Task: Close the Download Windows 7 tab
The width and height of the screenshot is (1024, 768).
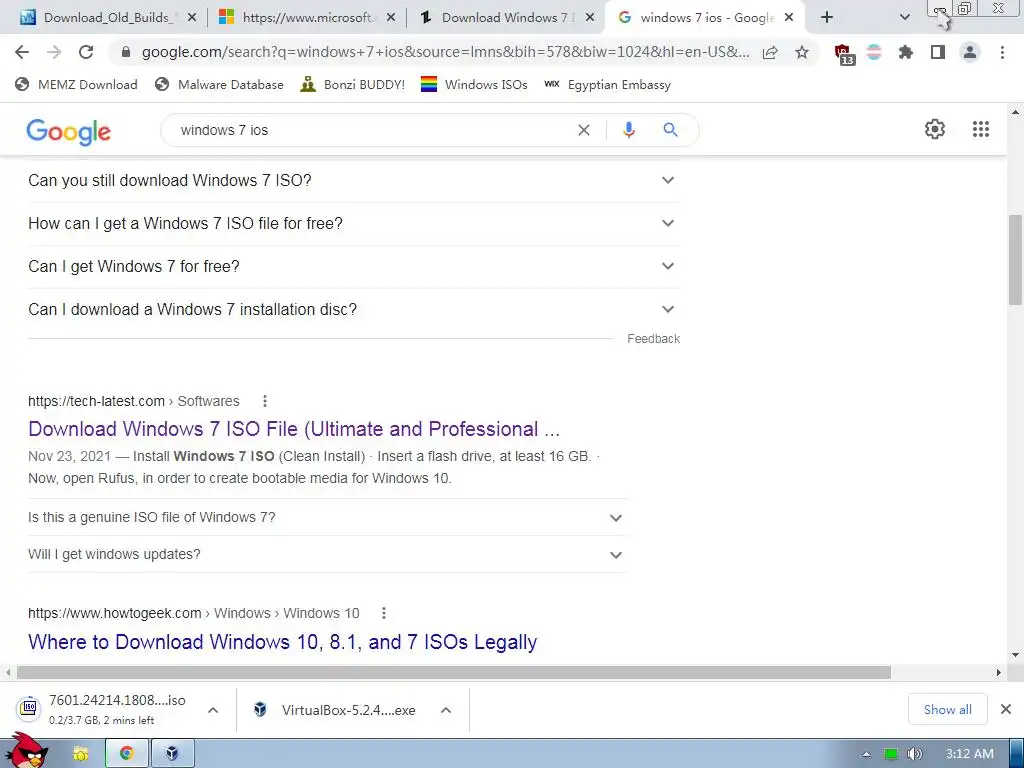Action: (x=590, y=18)
